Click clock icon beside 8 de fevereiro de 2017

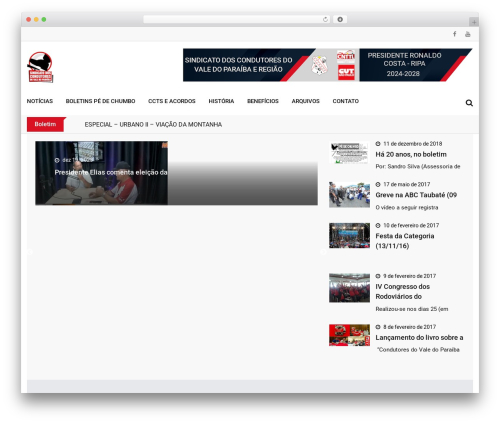pos(378,327)
